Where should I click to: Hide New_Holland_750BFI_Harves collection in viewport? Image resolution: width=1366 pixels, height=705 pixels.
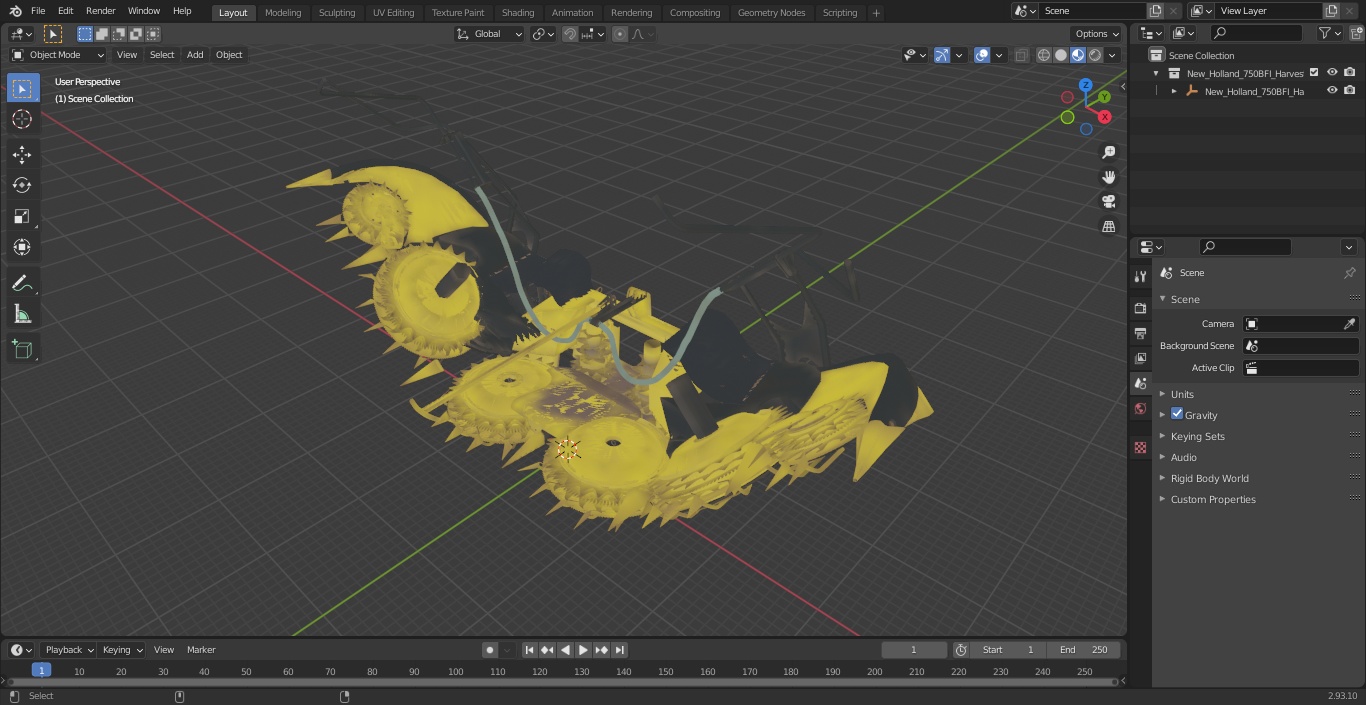(x=1332, y=72)
